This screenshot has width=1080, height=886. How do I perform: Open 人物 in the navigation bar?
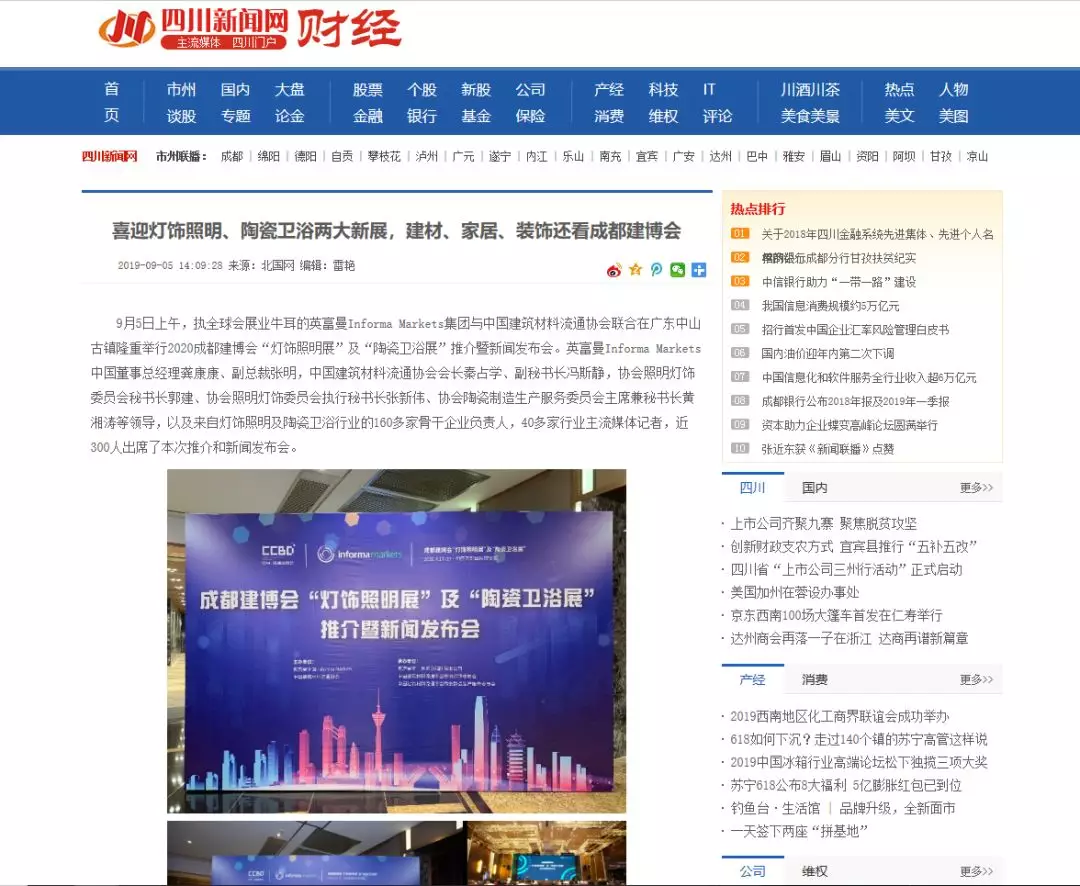coord(954,90)
